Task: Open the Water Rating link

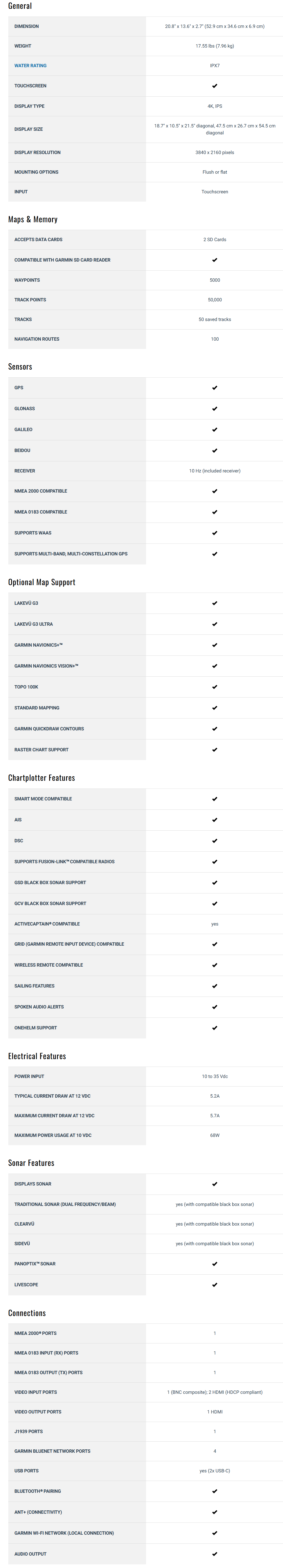Action: [x=30, y=66]
